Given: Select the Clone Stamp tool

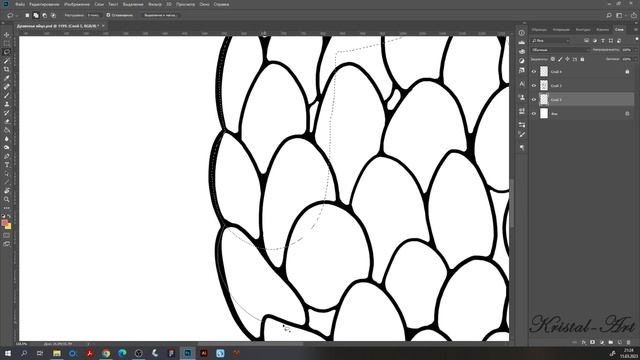Looking at the screenshot, I should pyautogui.click(x=7, y=104).
